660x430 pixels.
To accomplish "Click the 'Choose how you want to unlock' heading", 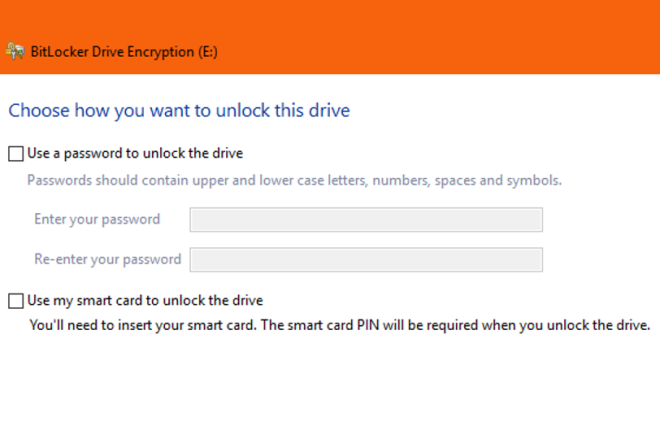I will pyautogui.click(x=179, y=111).
